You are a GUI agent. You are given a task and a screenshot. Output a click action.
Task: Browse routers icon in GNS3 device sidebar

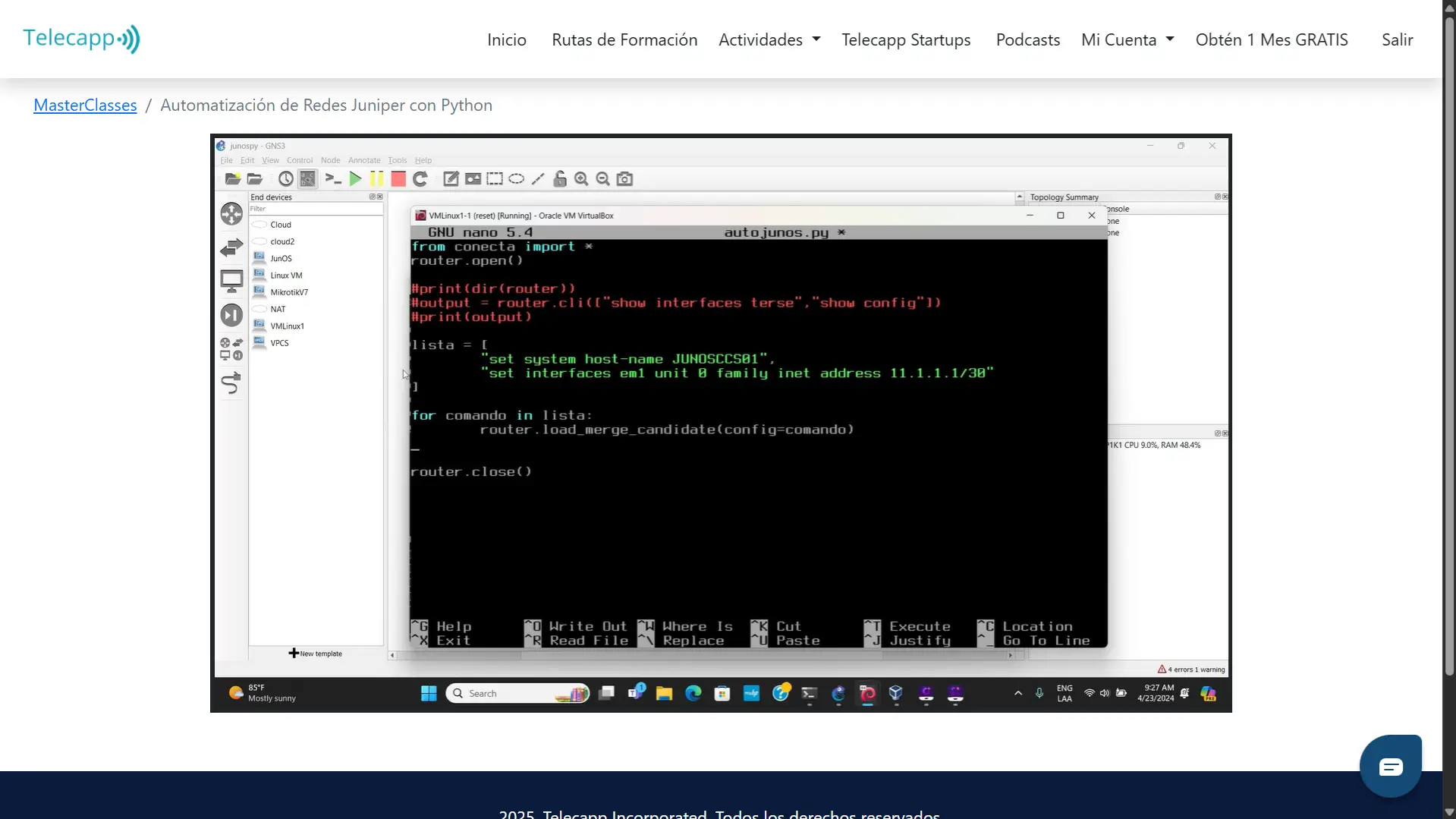(x=231, y=214)
